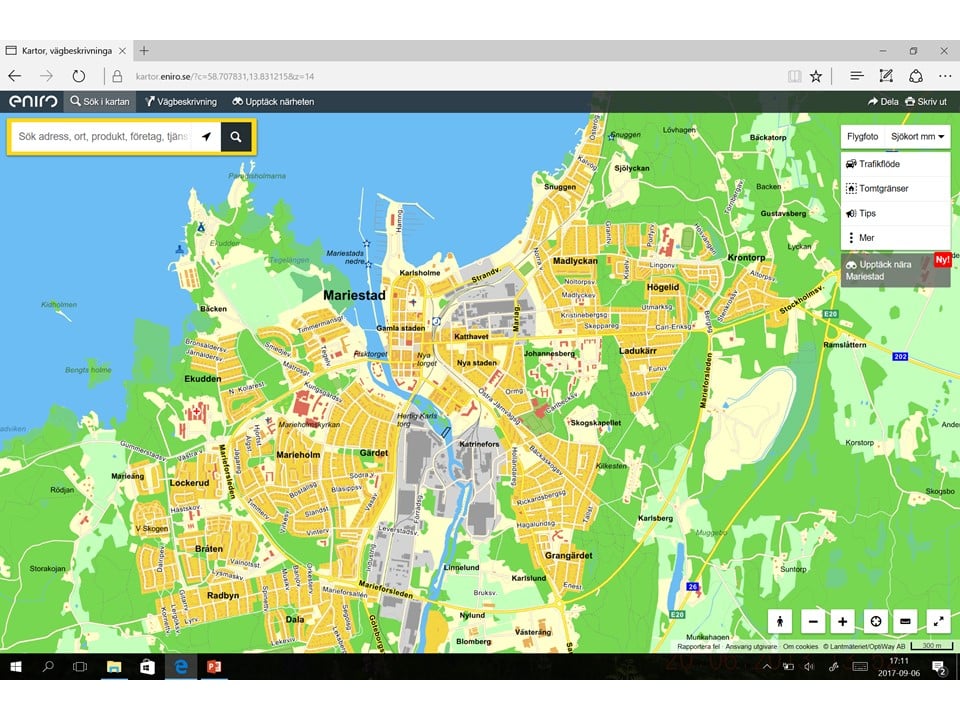Expand the Mer options menu
This screenshot has width=960, height=720.
tap(895, 238)
